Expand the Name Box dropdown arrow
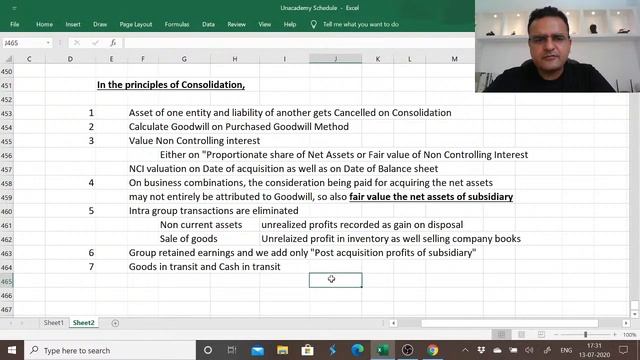 tap(48, 43)
